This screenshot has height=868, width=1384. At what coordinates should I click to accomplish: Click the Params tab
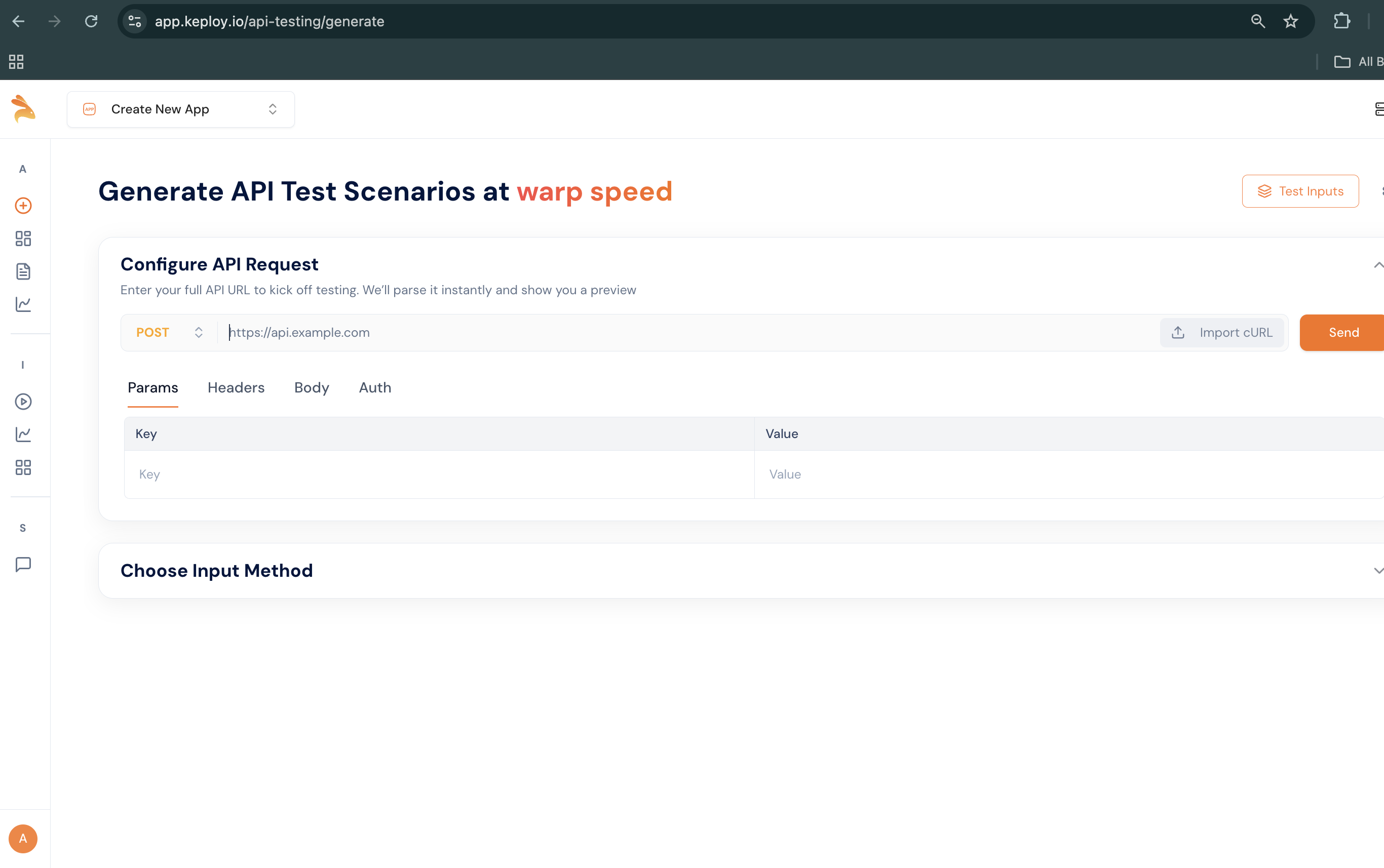click(153, 388)
